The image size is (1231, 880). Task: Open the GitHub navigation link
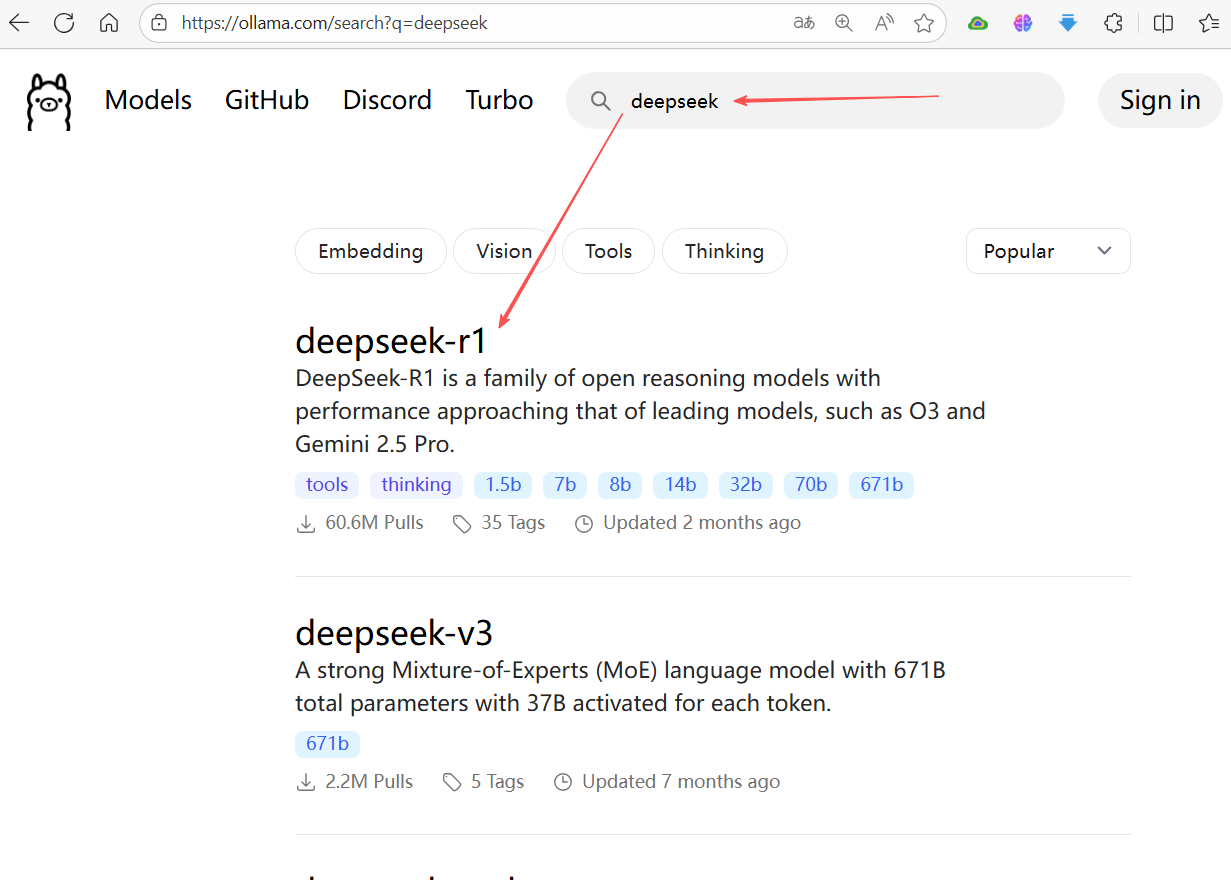coord(267,100)
